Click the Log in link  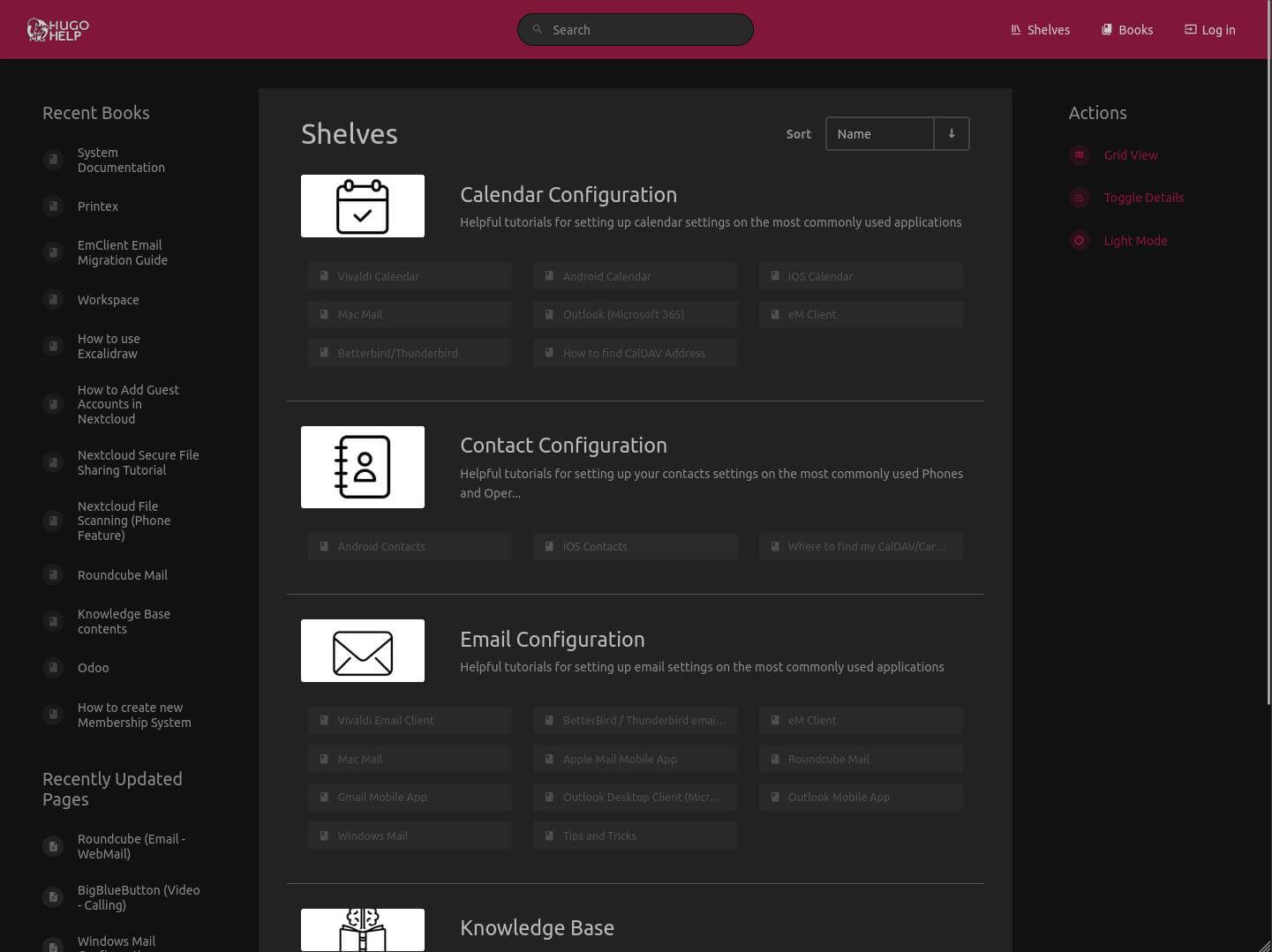pyautogui.click(x=1209, y=30)
